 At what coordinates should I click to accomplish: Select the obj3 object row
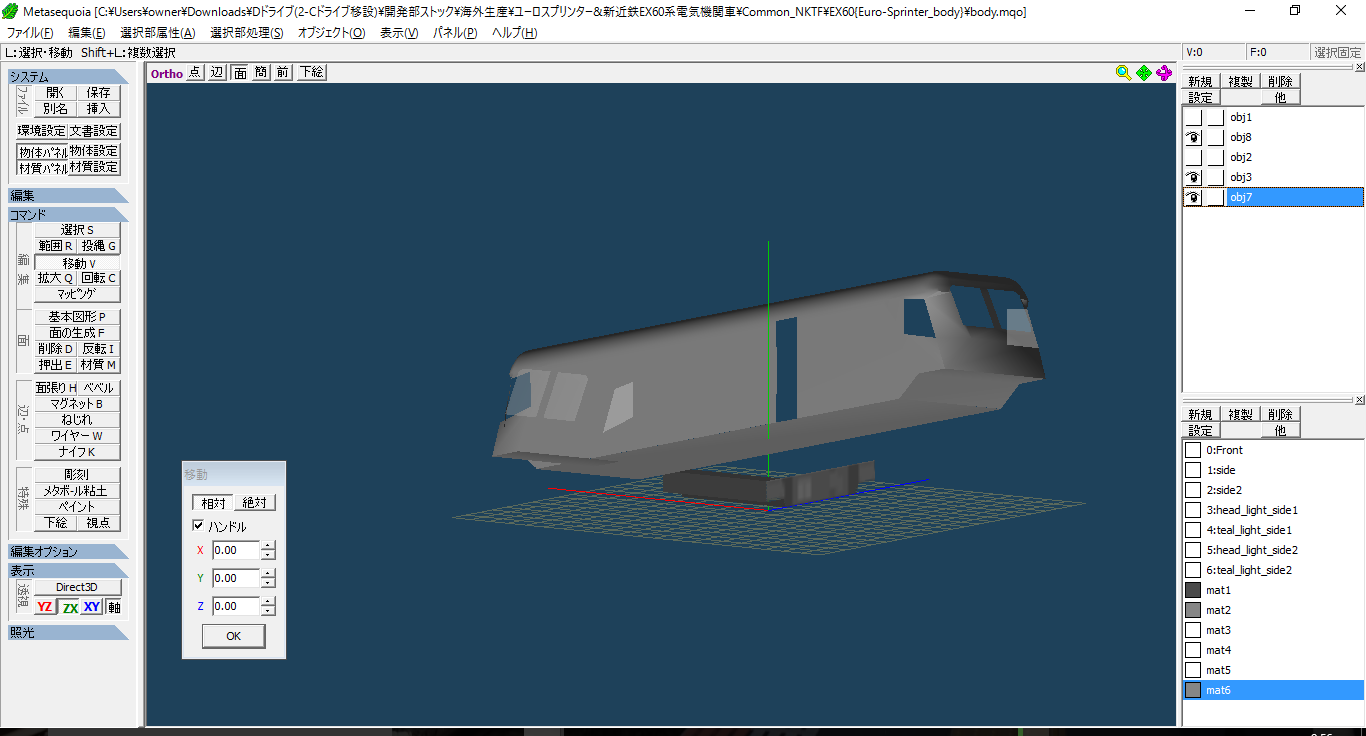point(1273,177)
